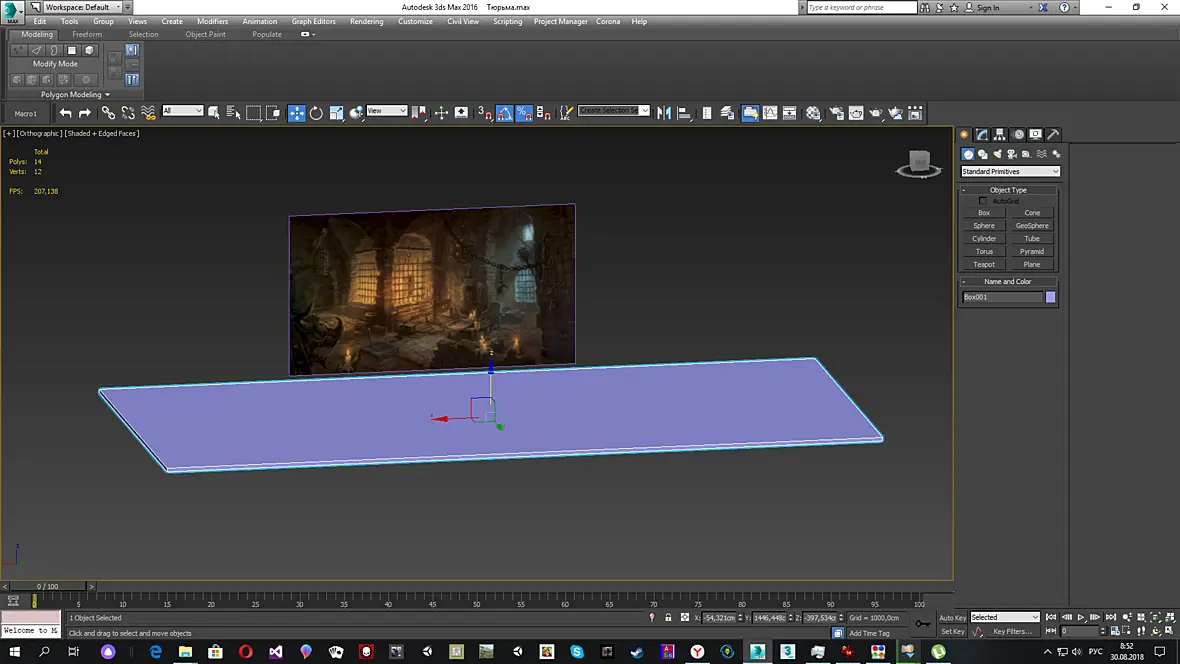Open the selection filter All dropdown
This screenshot has width=1180, height=664.
(x=183, y=111)
